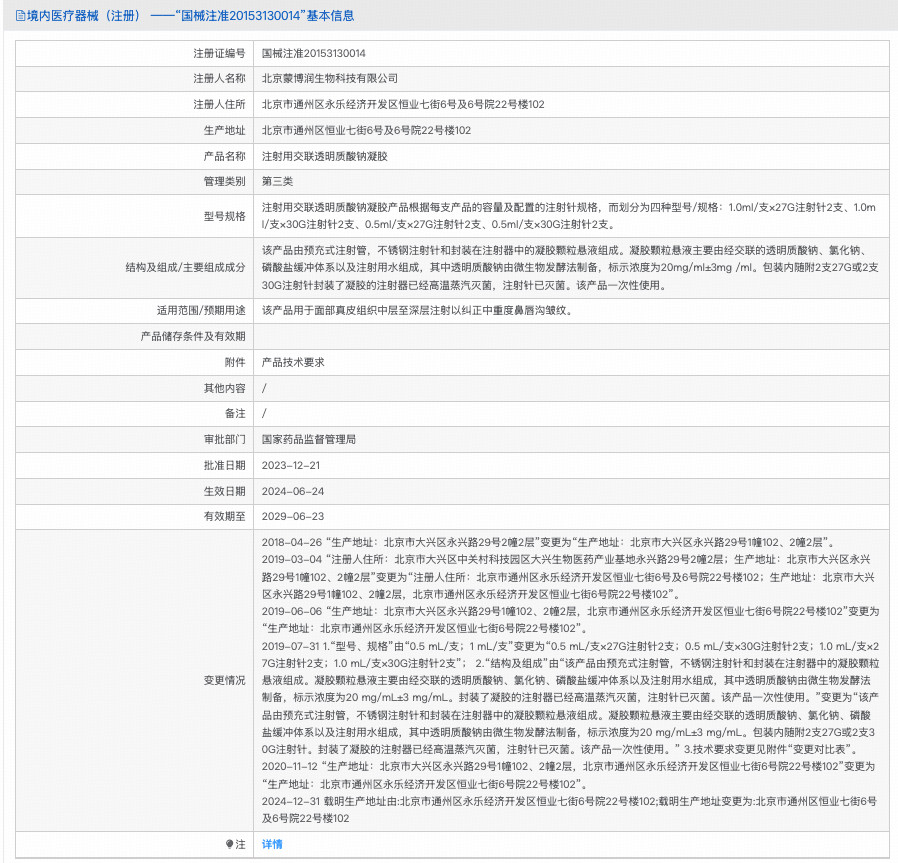Viewport: 898px width, 863px height.
Task: Click the 产品技术要求 attachment text
Action: click(293, 362)
